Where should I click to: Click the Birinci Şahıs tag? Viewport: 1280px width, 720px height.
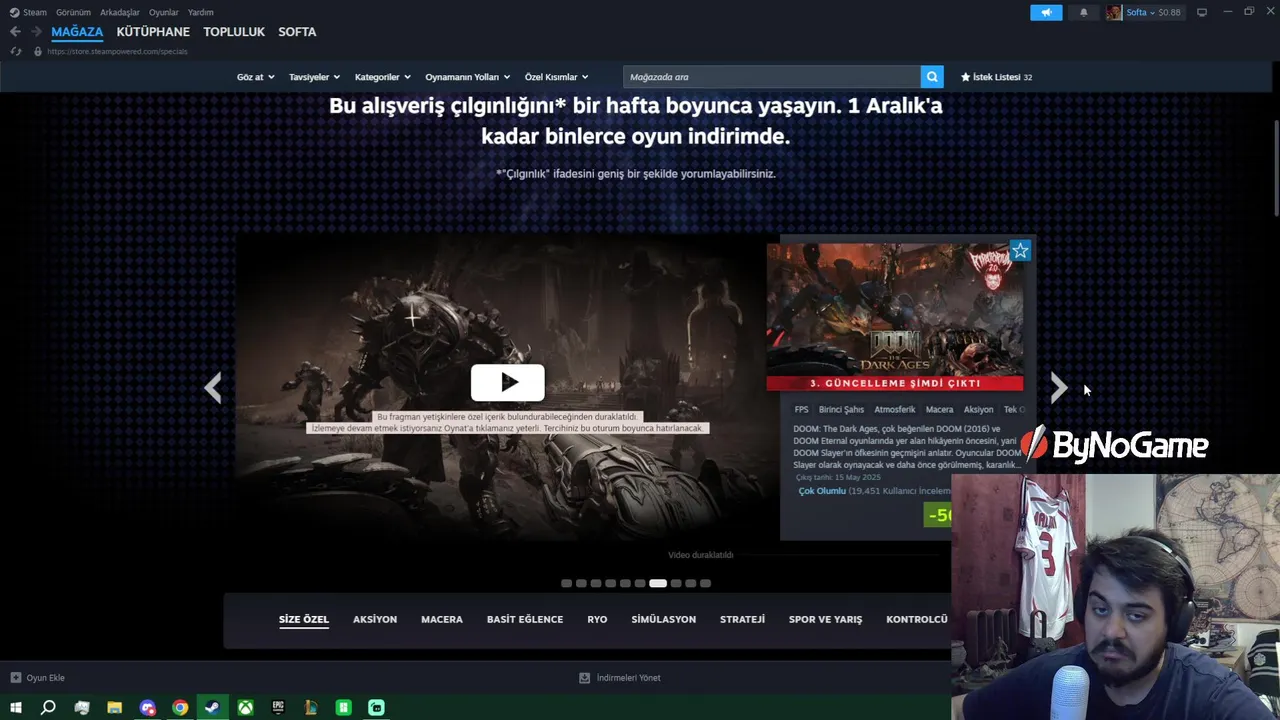(841, 409)
